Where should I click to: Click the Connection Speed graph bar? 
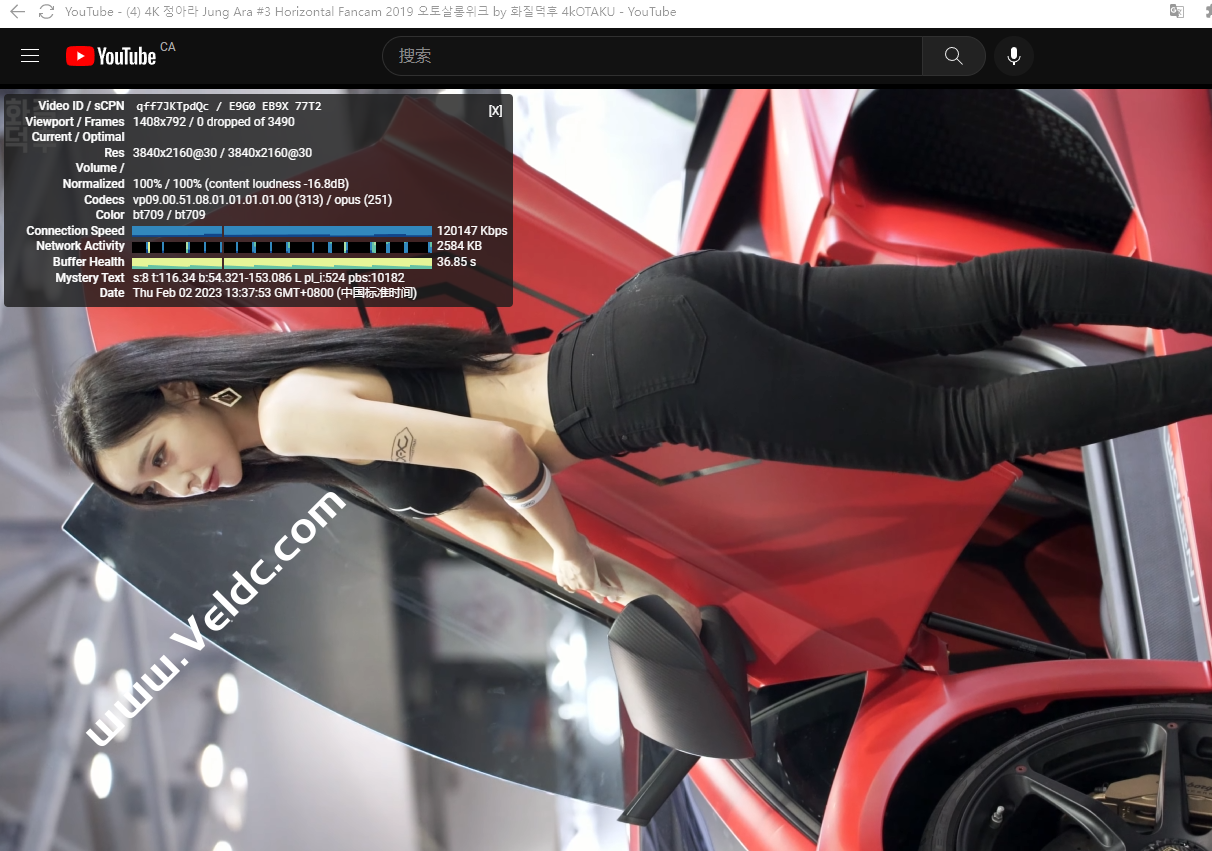click(x=282, y=231)
